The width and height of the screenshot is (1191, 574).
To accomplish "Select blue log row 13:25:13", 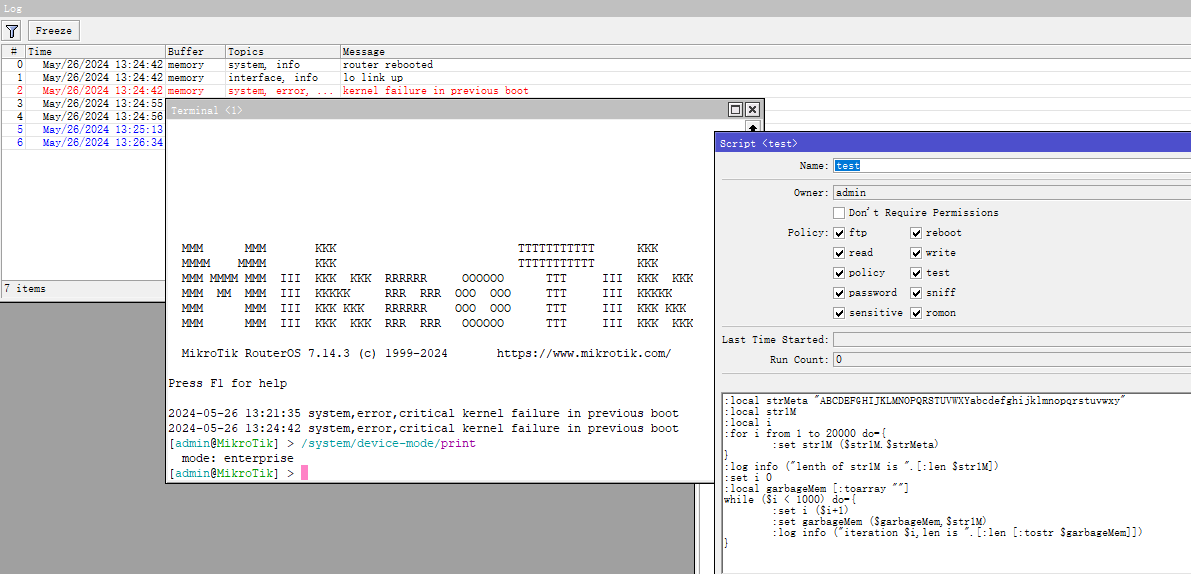I will pyautogui.click(x=84, y=129).
